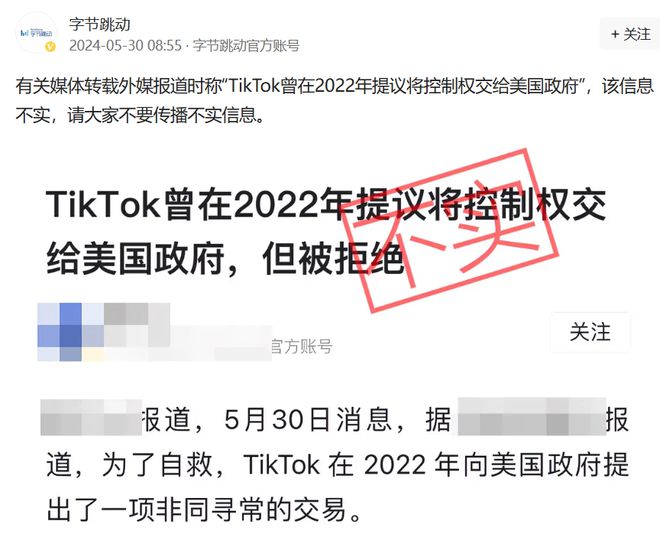This screenshot has width=660, height=547.
Task: Click the line 出了一项非同寻常的交易
Action: coord(204,510)
